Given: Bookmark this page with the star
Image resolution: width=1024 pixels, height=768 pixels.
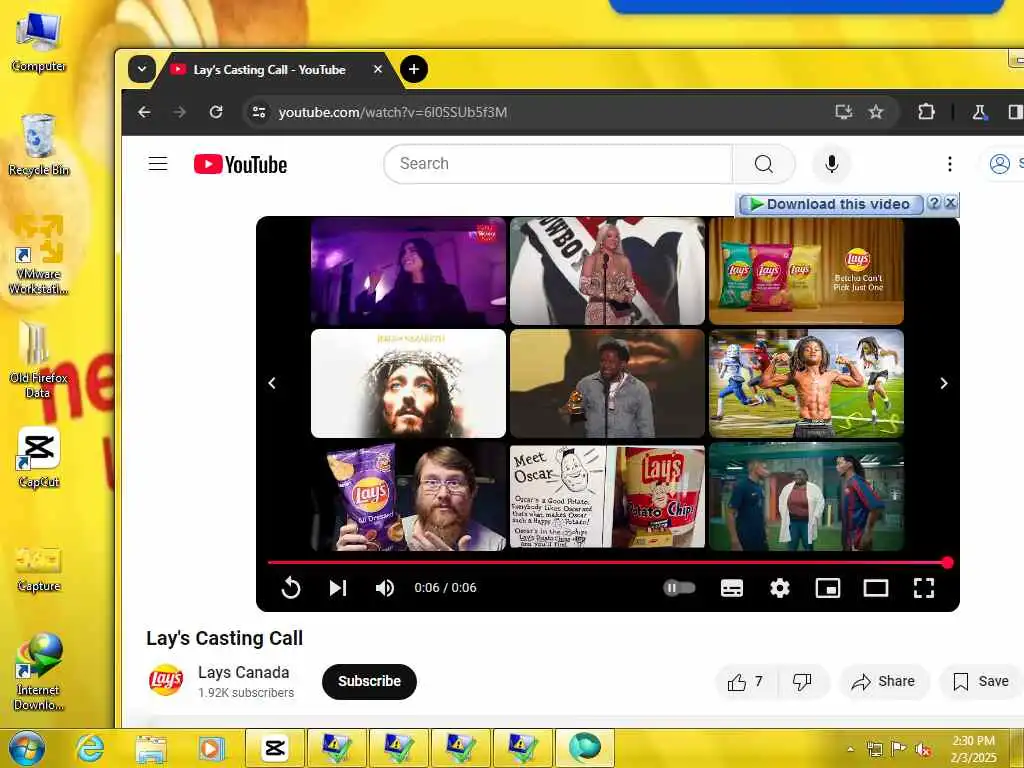Looking at the screenshot, I should [876, 112].
